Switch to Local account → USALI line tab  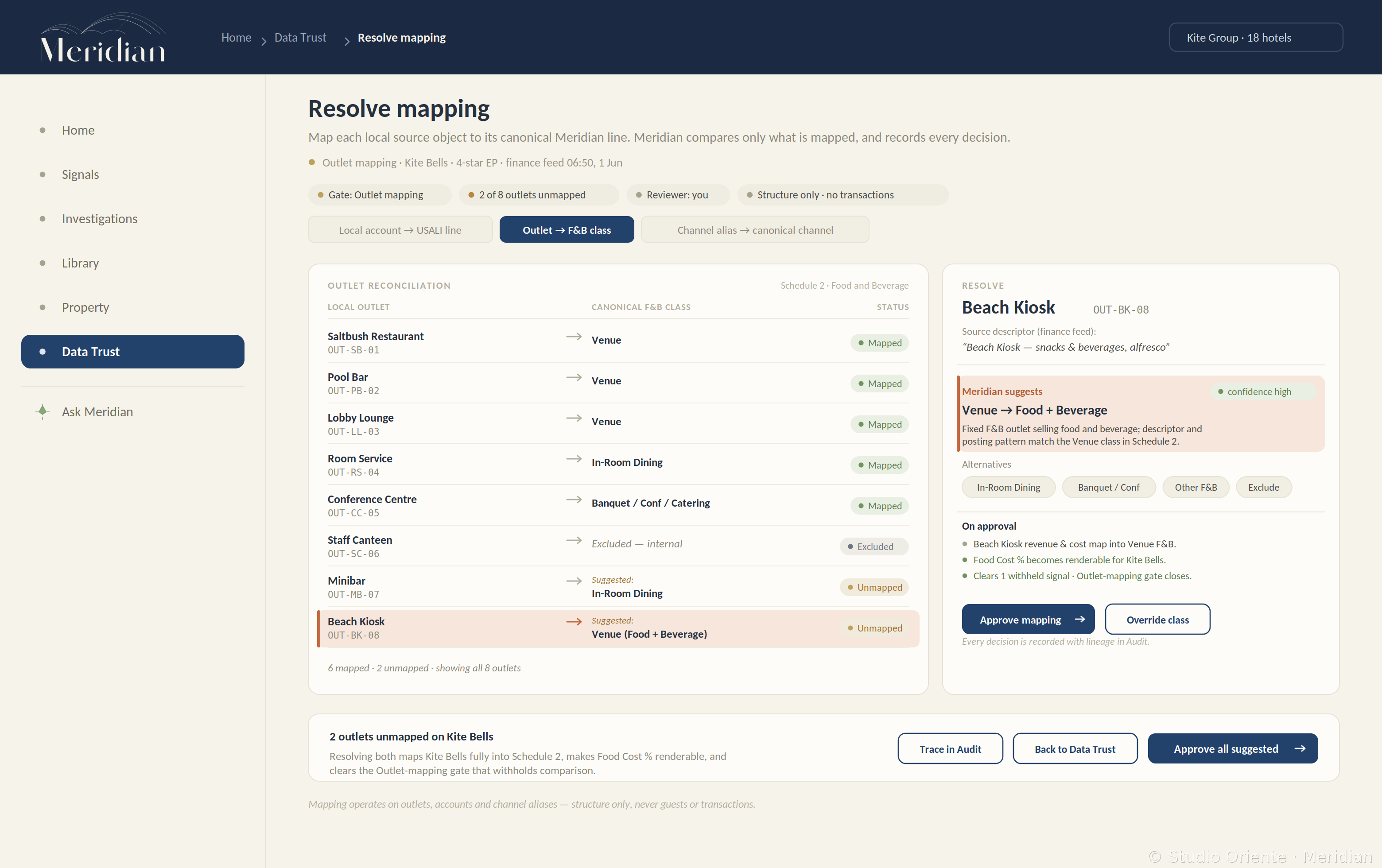[x=400, y=229]
